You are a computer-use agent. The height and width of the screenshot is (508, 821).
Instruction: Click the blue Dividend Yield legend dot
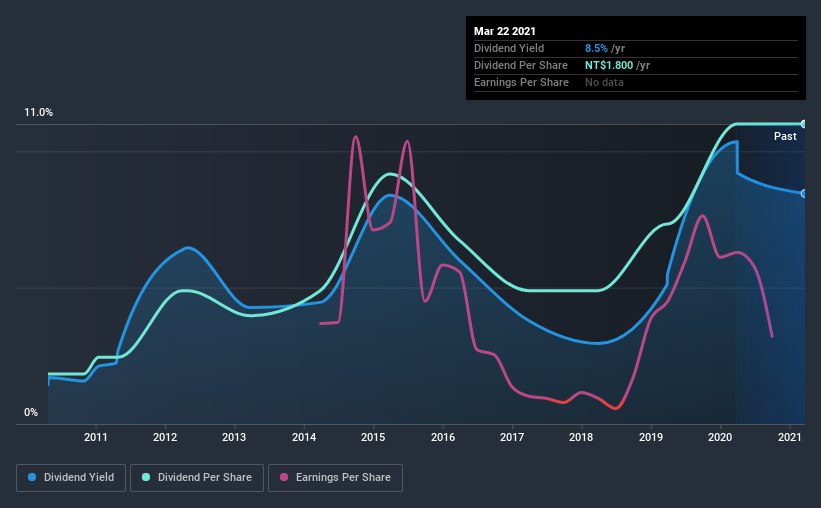tap(32, 477)
